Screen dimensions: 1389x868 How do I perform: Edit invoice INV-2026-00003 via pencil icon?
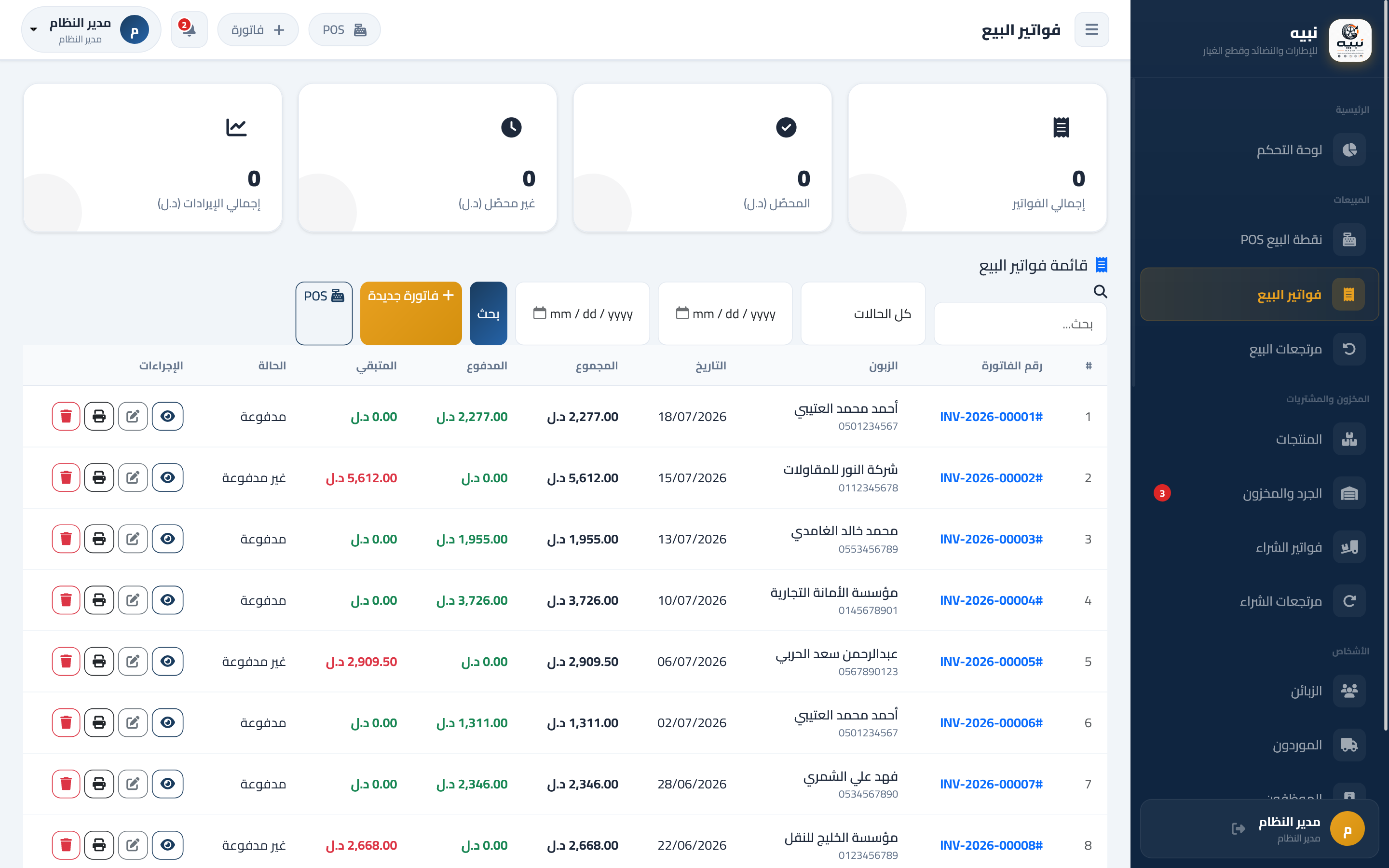[x=133, y=539]
